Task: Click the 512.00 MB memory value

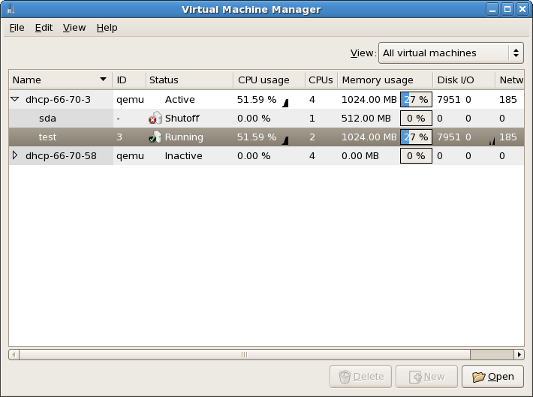Action: [x=366, y=118]
